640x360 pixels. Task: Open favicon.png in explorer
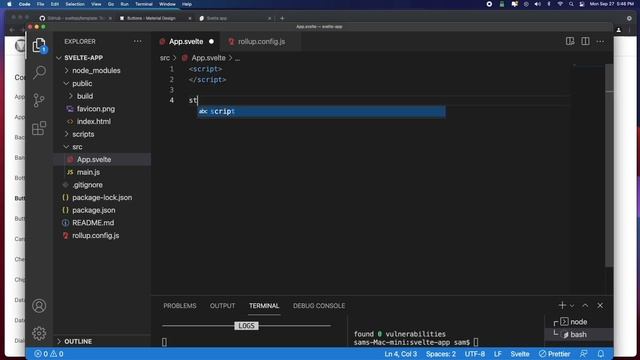tap(96, 109)
